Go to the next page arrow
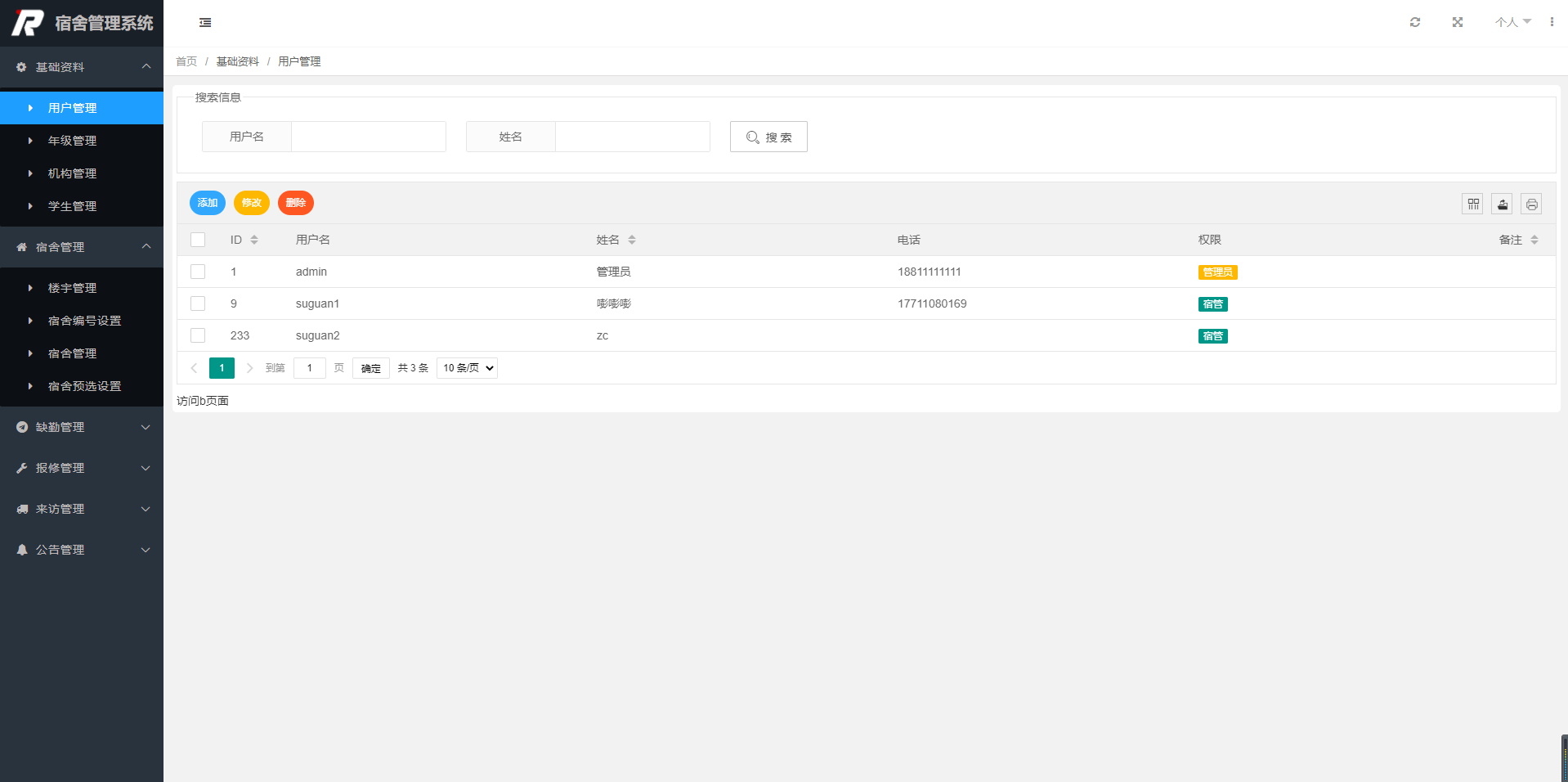 pos(250,368)
